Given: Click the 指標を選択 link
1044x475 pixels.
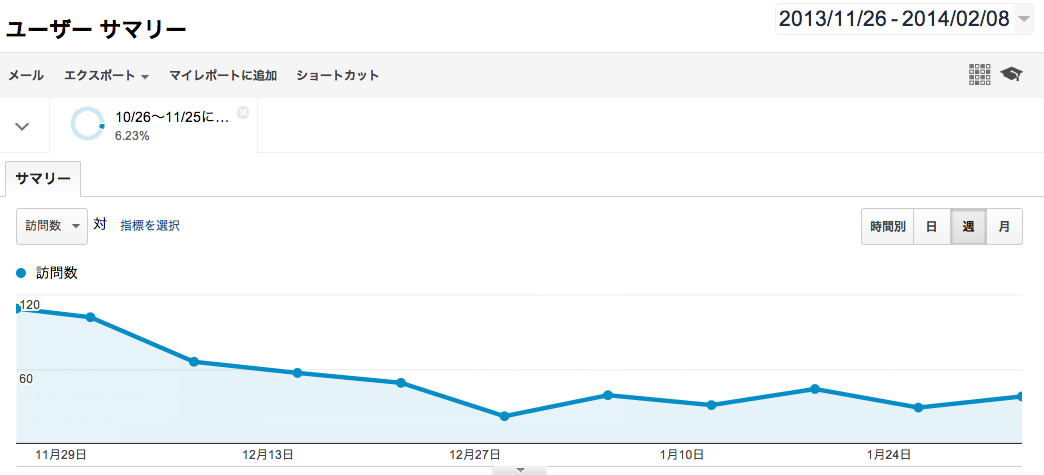Looking at the screenshot, I should [150, 226].
